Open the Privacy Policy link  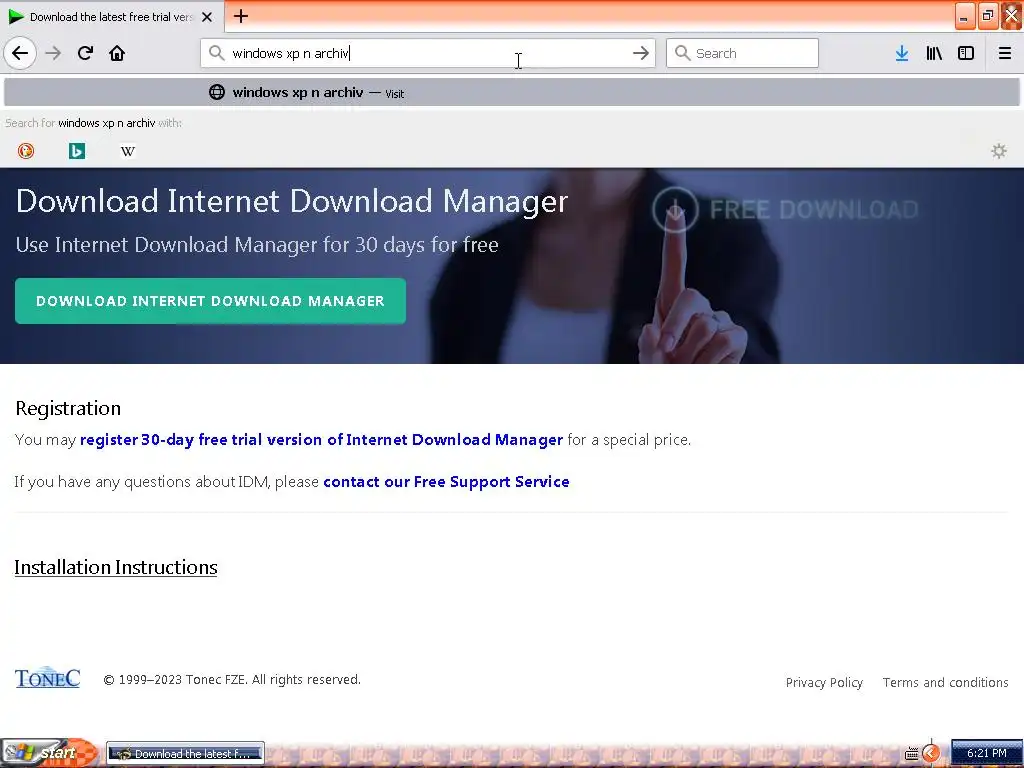(x=824, y=682)
